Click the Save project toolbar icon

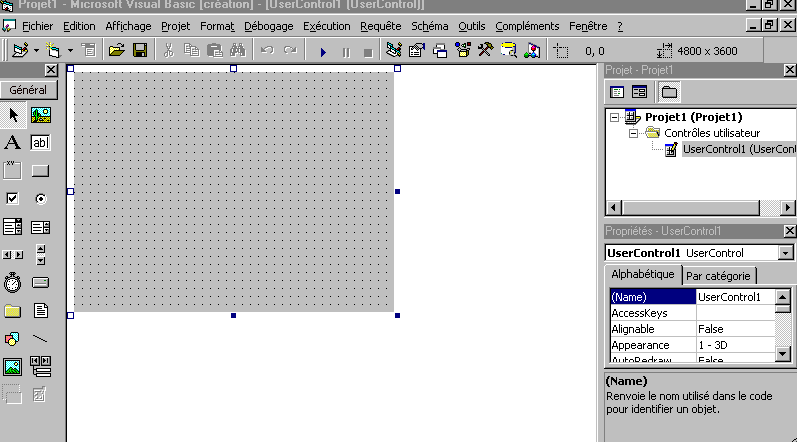tap(140, 50)
